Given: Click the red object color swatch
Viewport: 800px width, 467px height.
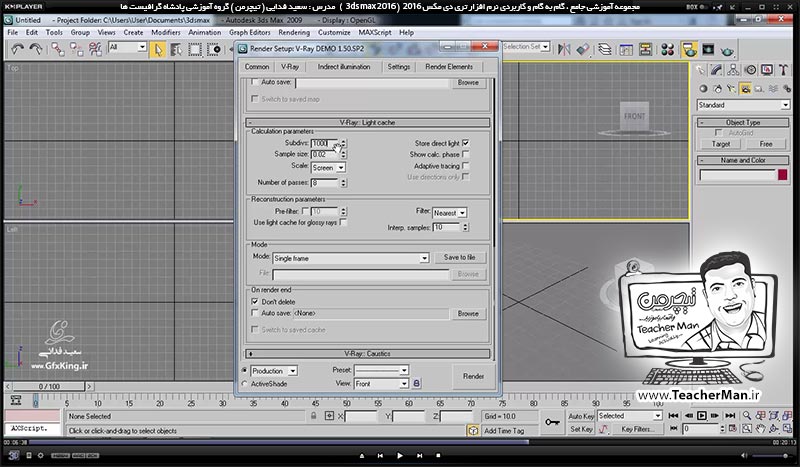Looking at the screenshot, I should [783, 175].
